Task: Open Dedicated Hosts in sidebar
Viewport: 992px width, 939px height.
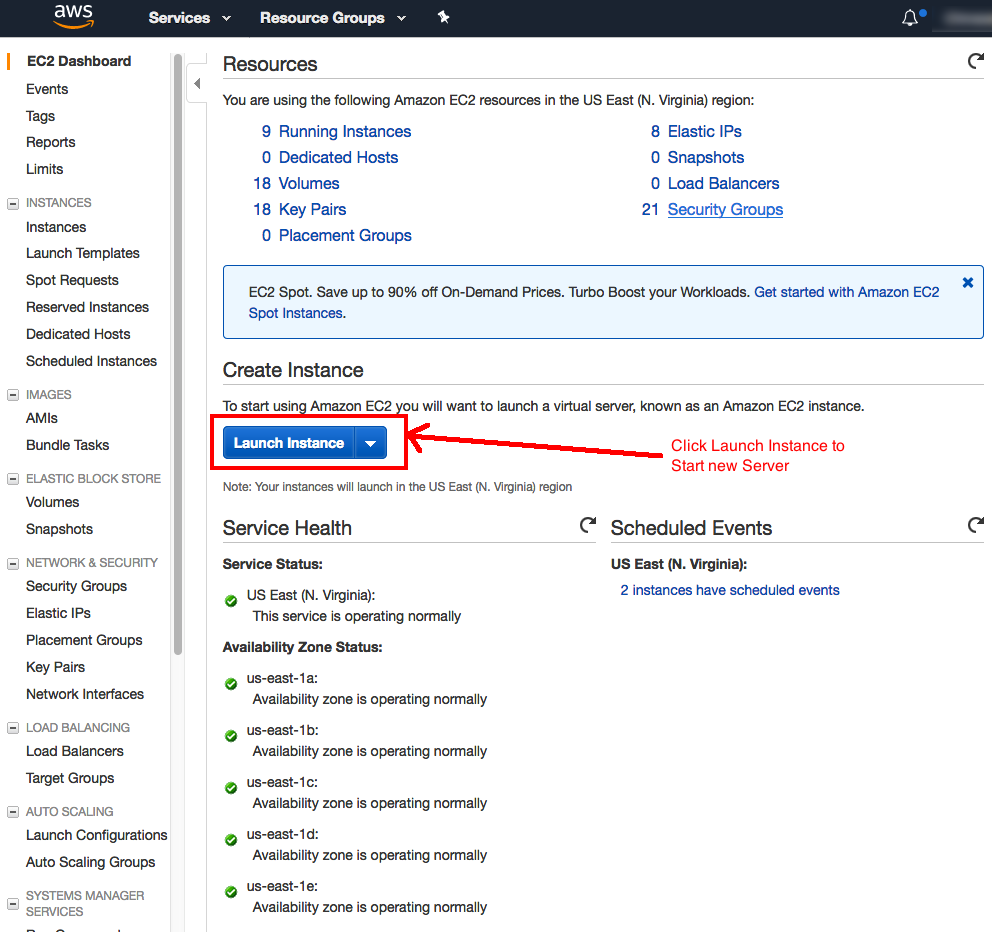Action: point(78,334)
